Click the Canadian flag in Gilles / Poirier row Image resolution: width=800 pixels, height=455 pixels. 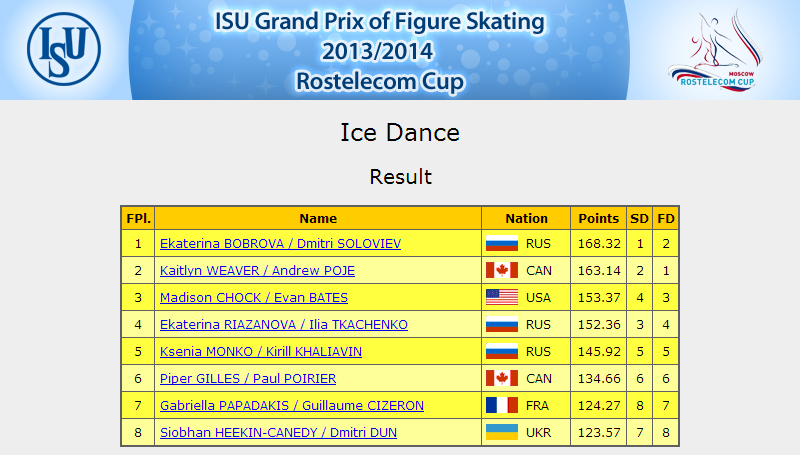point(502,378)
